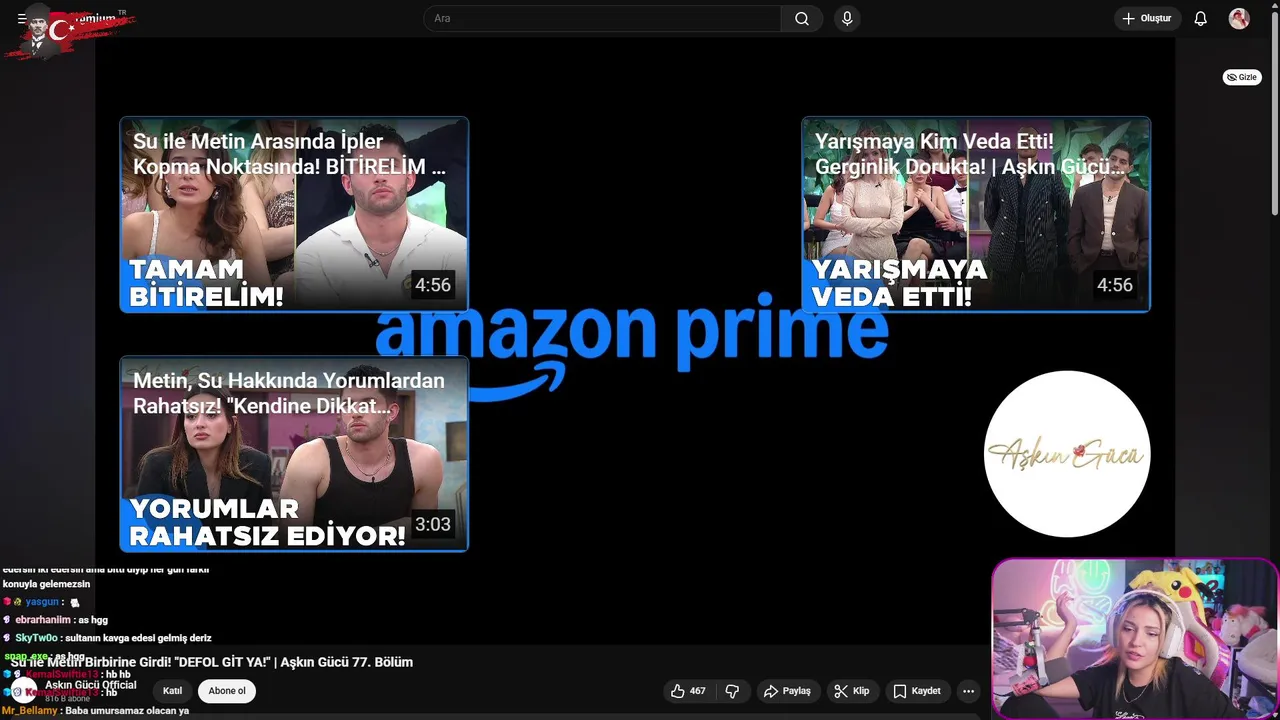Click the video title 'Su ile Metin Birbirine Girdi!'
The image size is (1280, 720).
click(211, 662)
